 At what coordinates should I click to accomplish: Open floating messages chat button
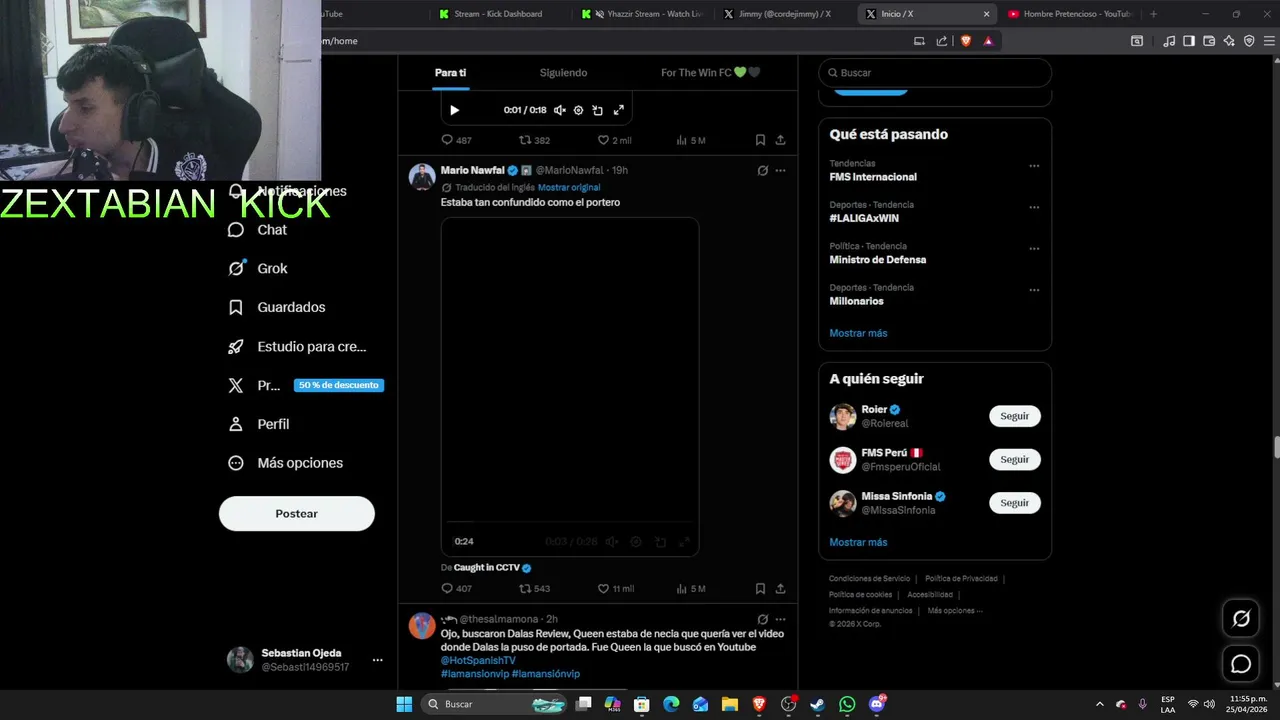(1241, 663)
